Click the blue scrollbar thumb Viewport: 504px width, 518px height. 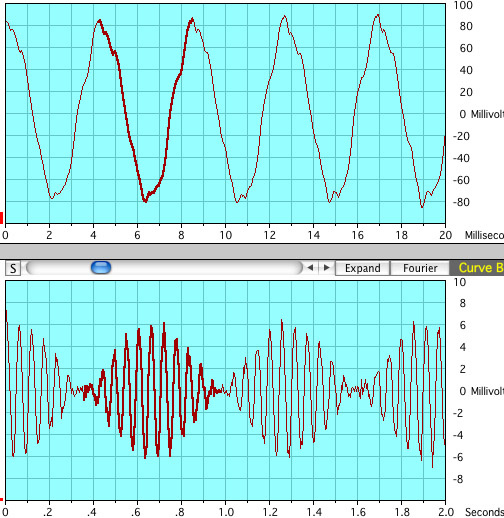[x=101, y=268]
